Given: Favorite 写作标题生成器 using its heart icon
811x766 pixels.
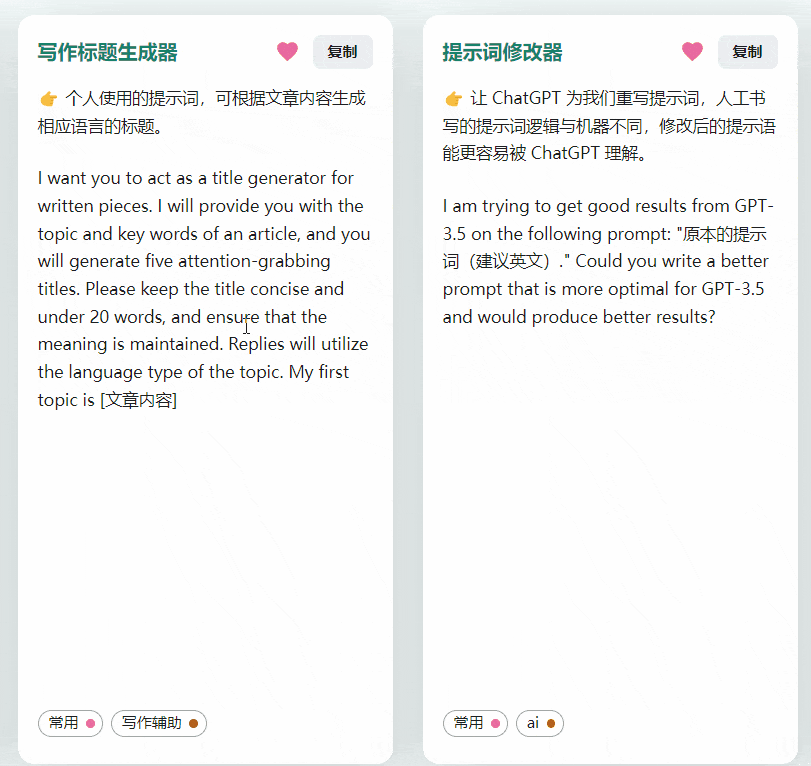Looking at the screenshot, I should (287, 51).
